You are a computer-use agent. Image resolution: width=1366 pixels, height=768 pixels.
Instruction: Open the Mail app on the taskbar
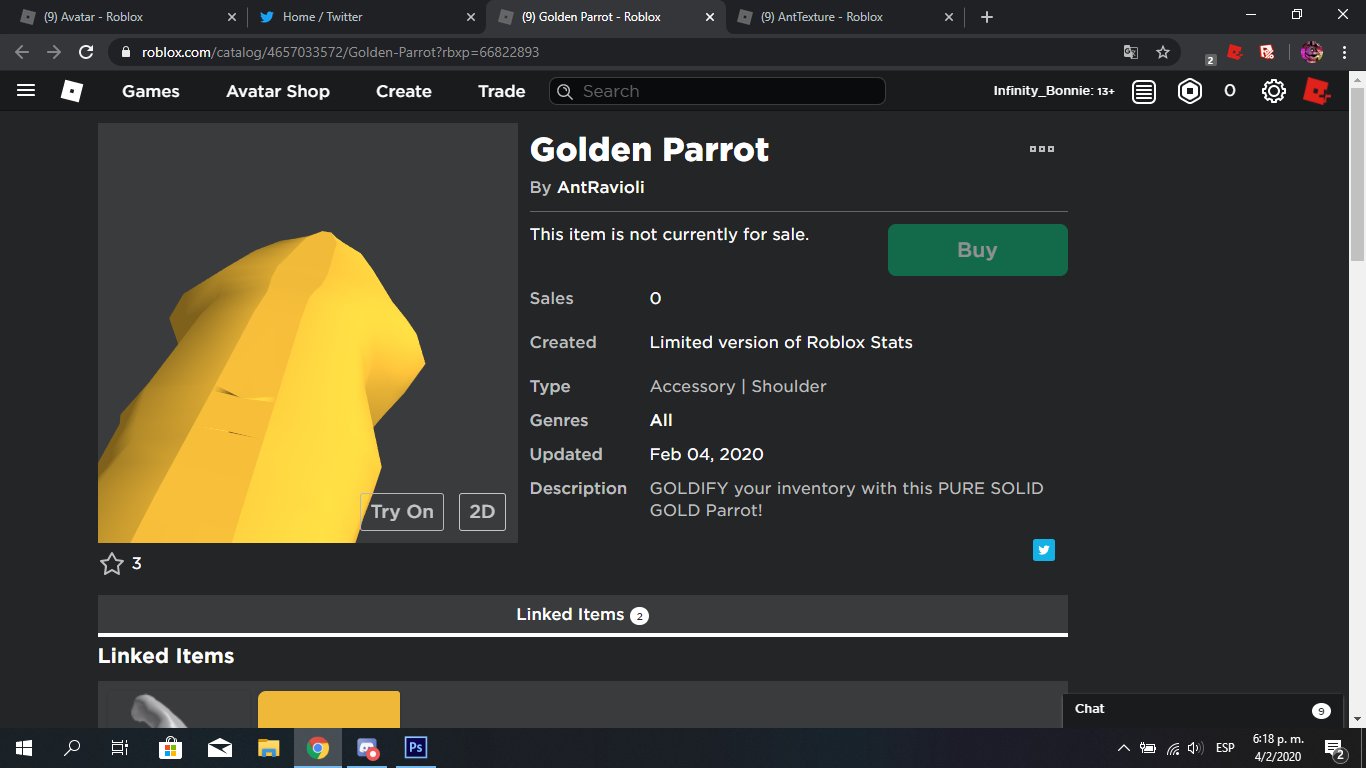tap(219, 748)
